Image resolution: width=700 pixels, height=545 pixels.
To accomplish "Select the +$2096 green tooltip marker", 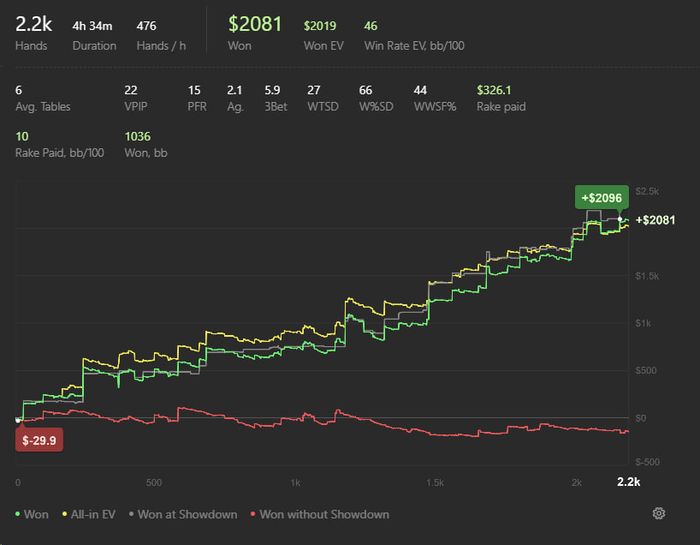I will 601,197.
